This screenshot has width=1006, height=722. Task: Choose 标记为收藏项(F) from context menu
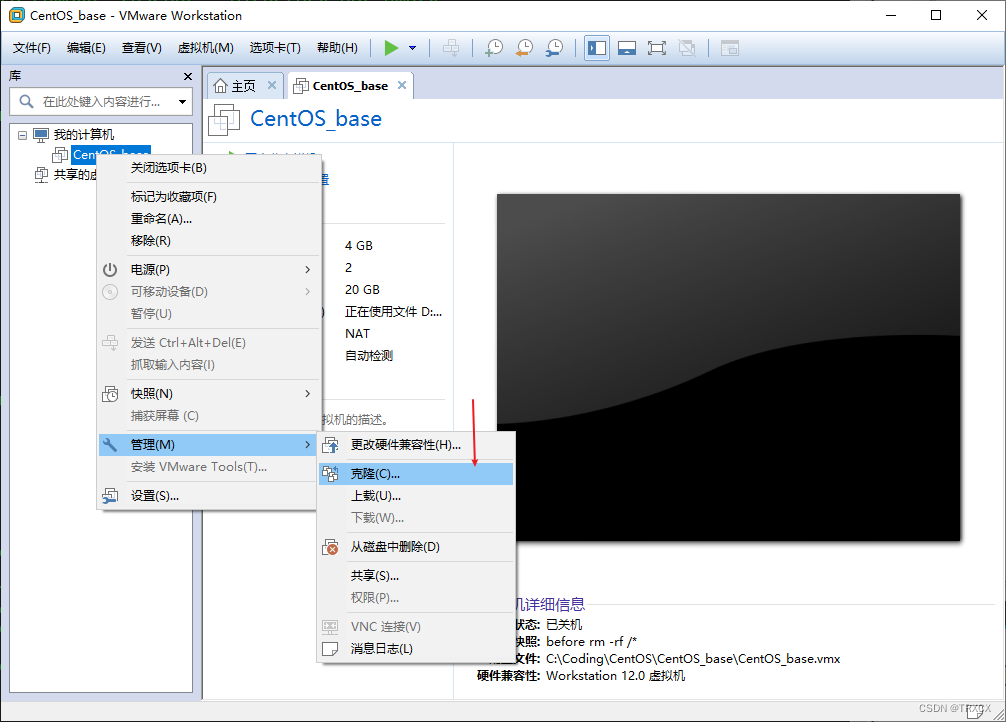[x=209, y=197]
